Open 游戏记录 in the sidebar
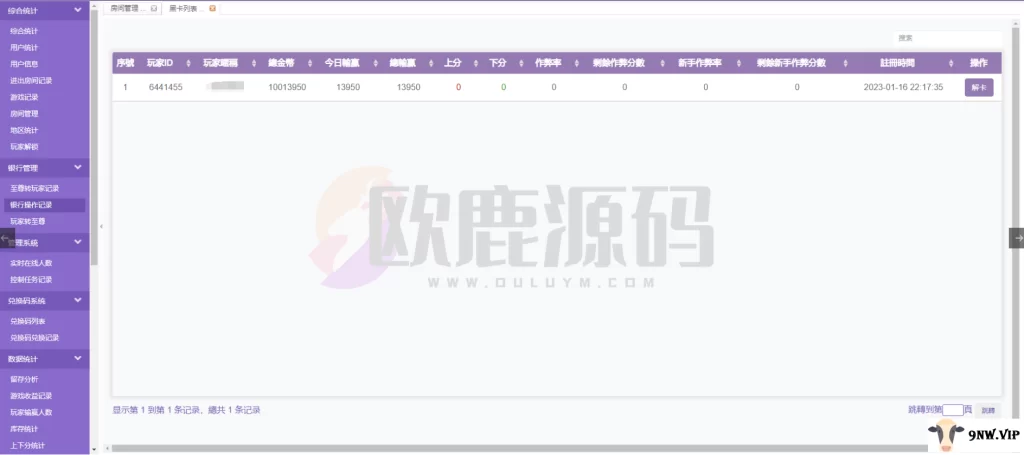This screenshot has width=1024, height=455. pos(24,97)
